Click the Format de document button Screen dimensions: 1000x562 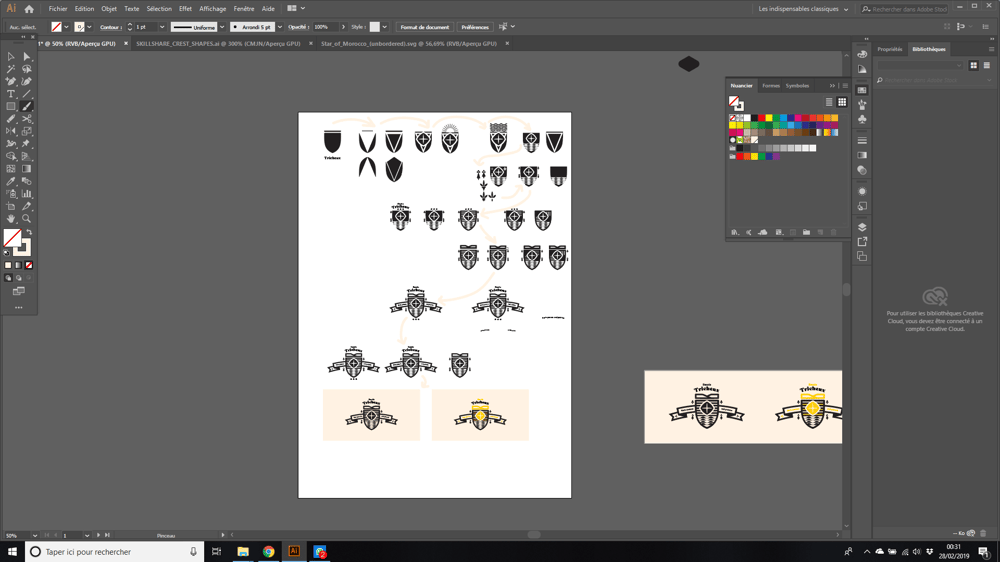(x=425, y=27)
